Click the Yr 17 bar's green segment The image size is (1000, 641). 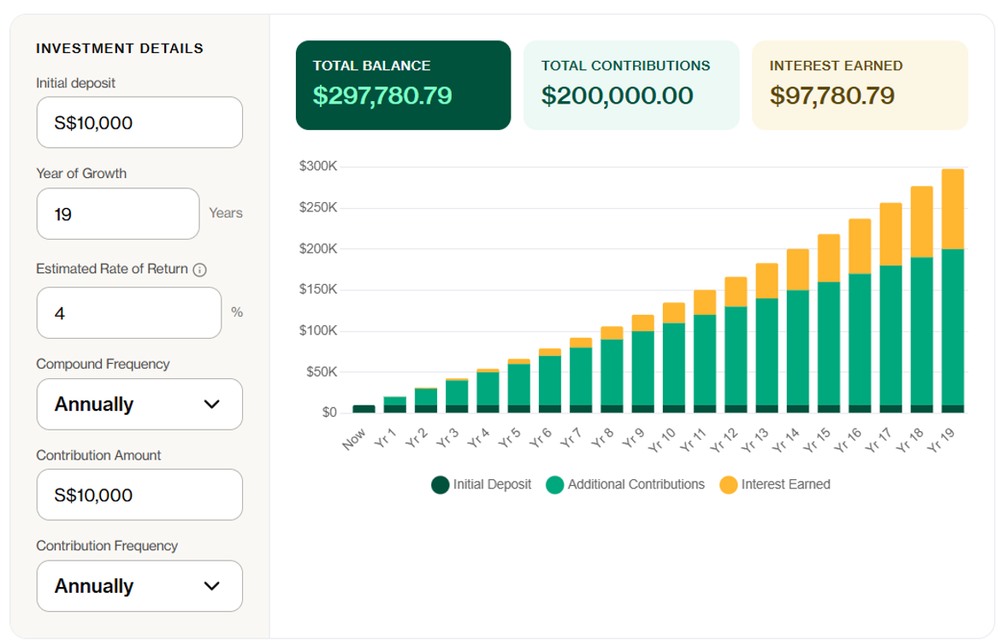tap(891, 335)
